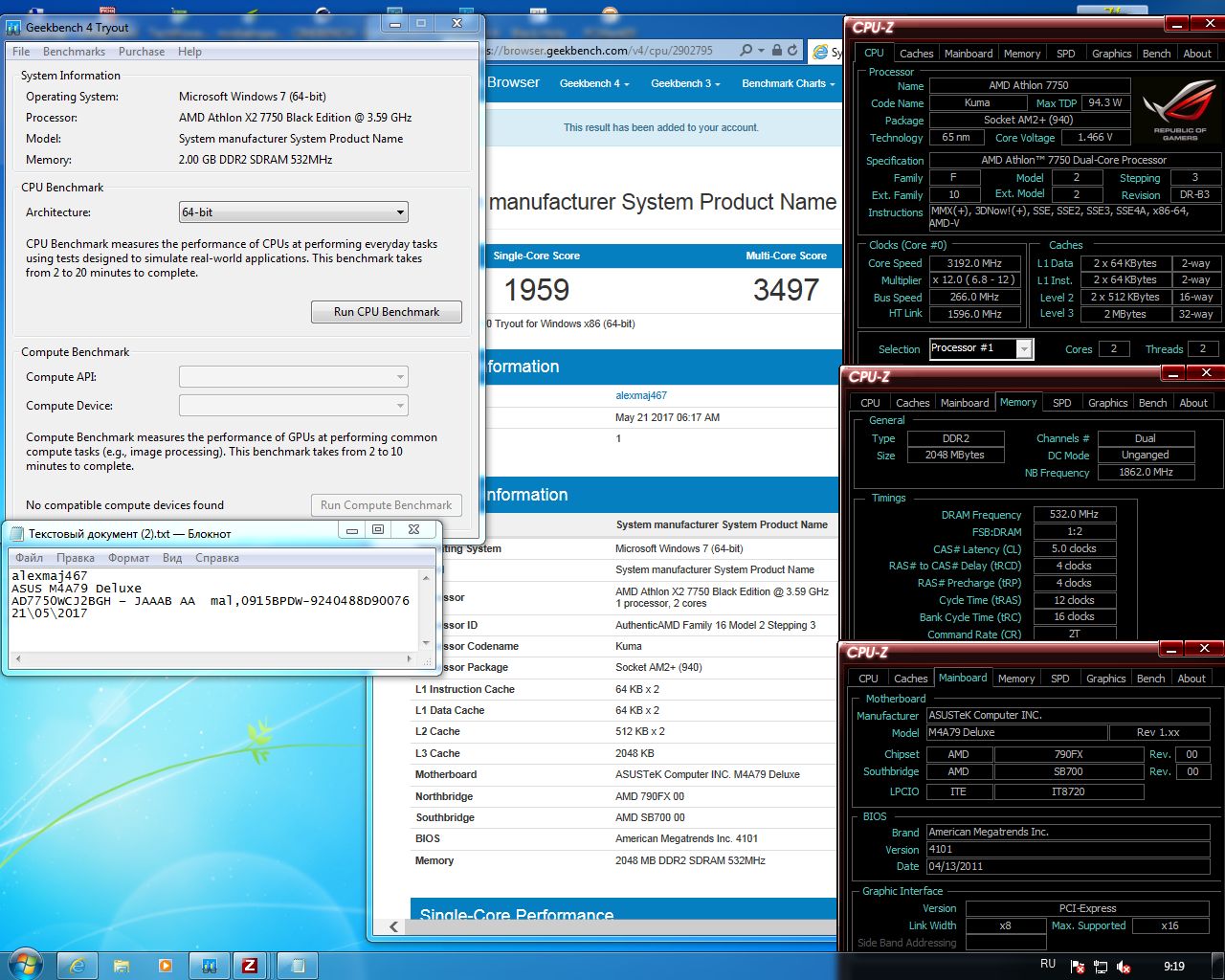Expand the Benchmark Charts site menu

788,83
